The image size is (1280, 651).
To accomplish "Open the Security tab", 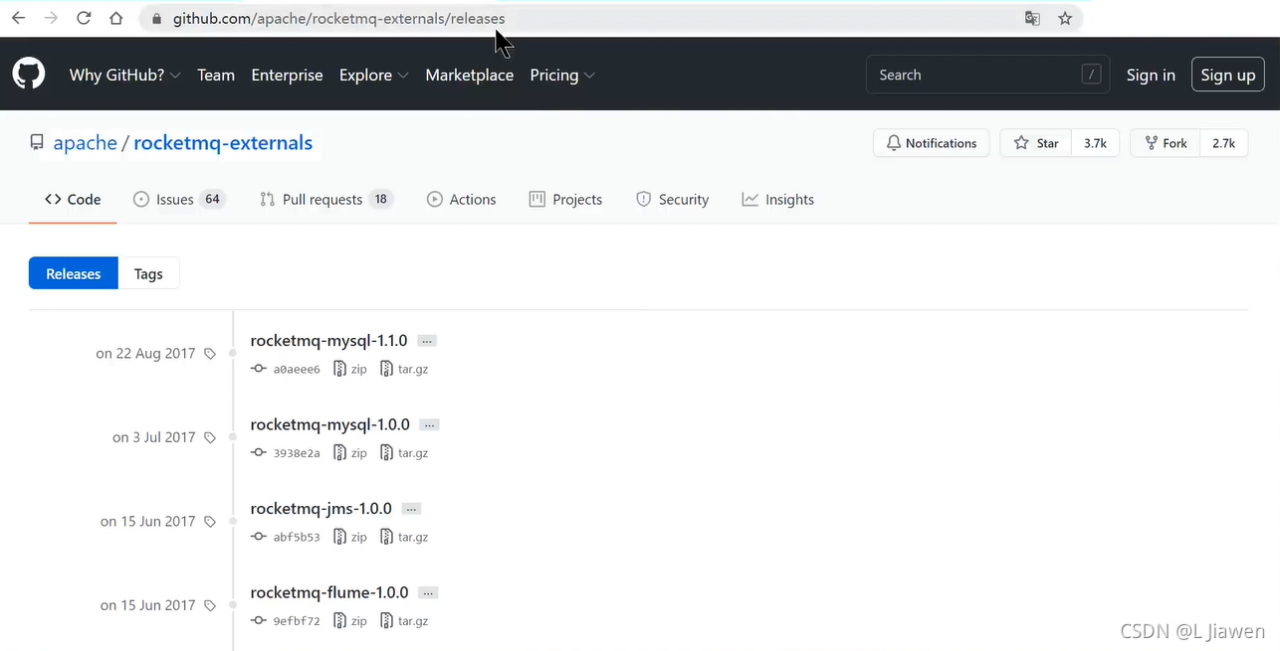I will click(672, 200).
